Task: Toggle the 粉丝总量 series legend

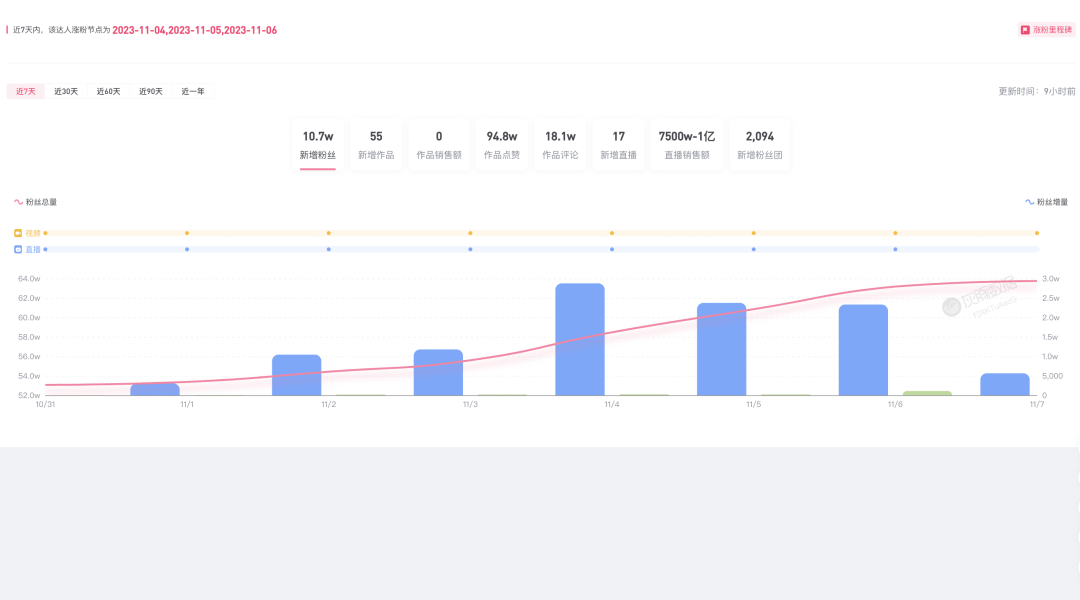Action: point(41,202)
